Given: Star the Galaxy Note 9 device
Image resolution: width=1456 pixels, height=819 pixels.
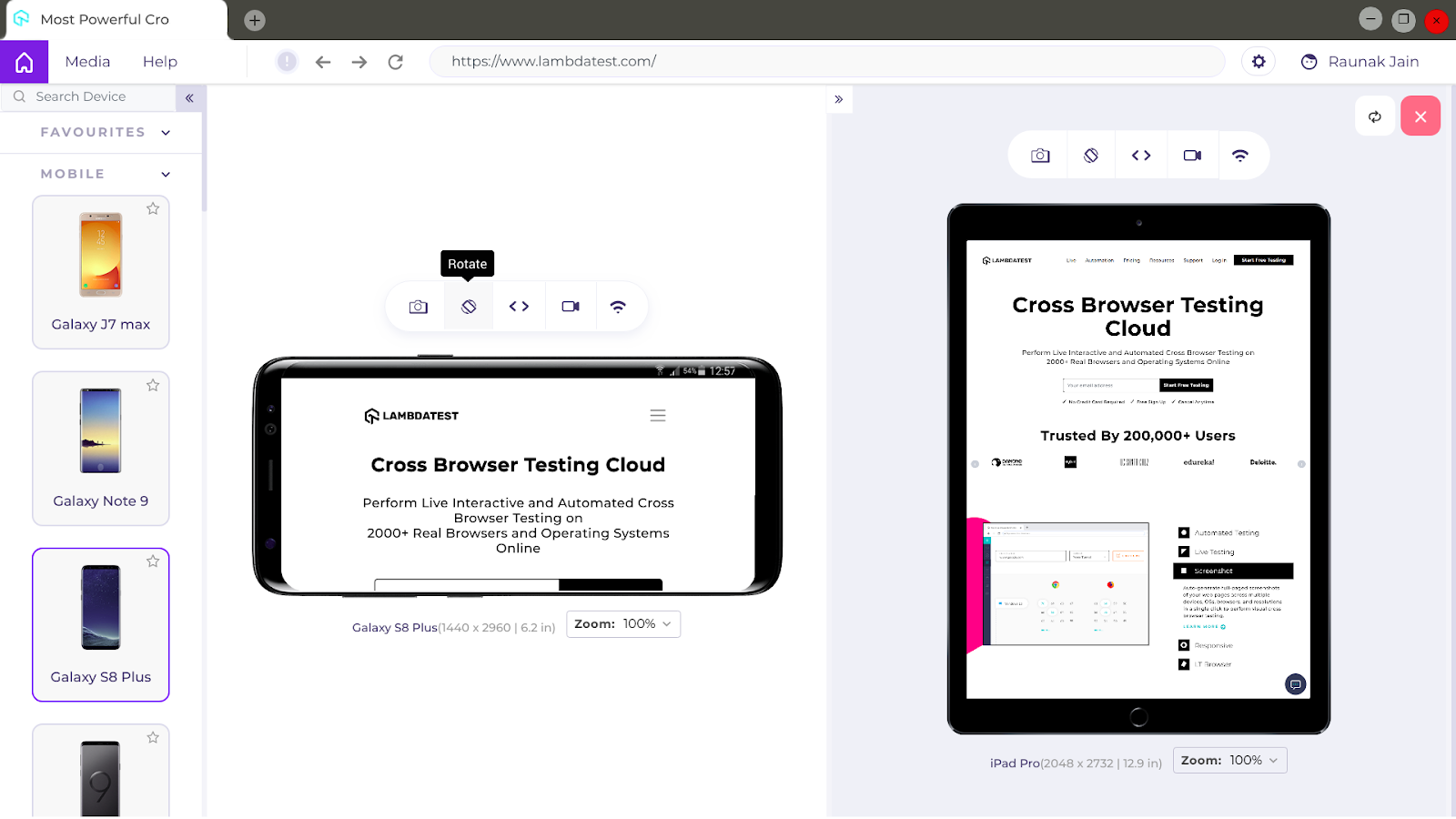Looking at the screenshot, I should pyautogui.click(x=153, y=385).
